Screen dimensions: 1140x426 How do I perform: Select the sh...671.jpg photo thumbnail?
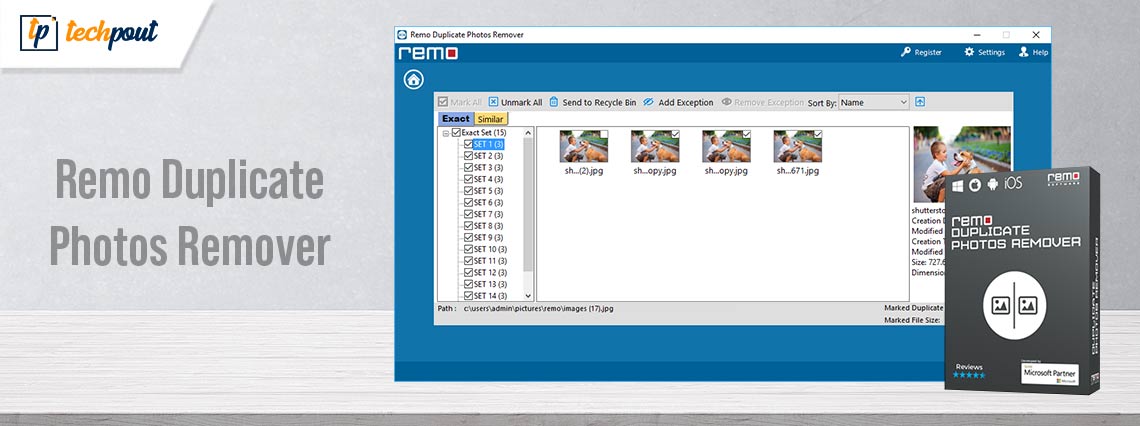tap(797, 148)
